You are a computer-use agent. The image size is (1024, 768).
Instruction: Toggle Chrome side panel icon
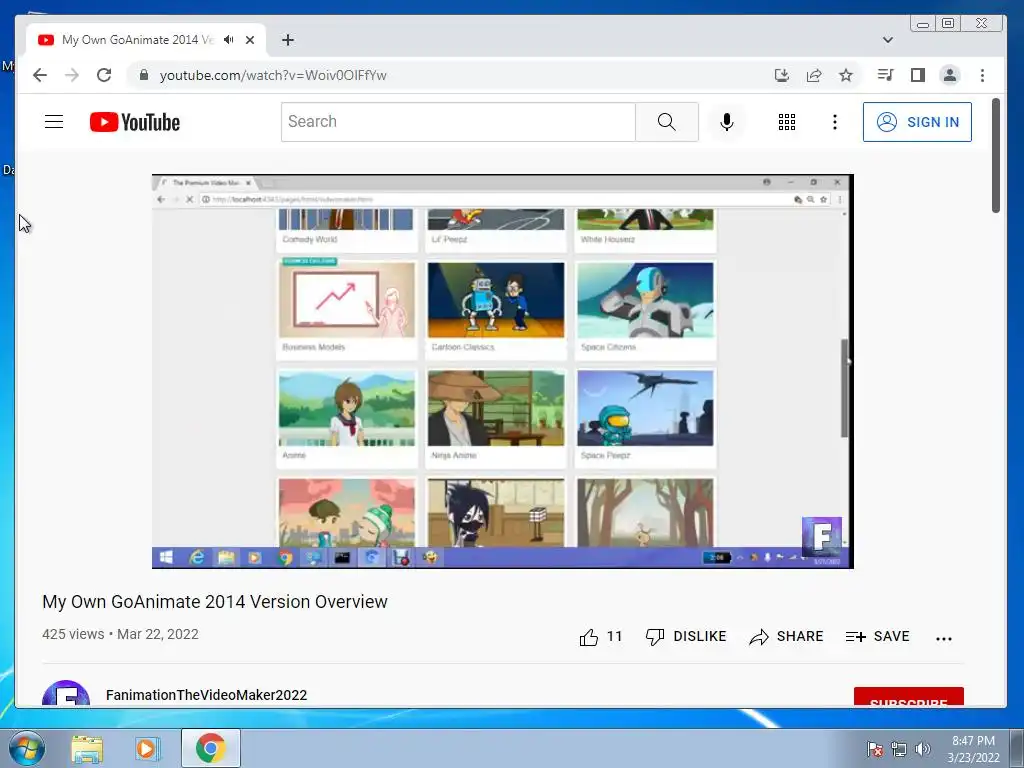918,75
